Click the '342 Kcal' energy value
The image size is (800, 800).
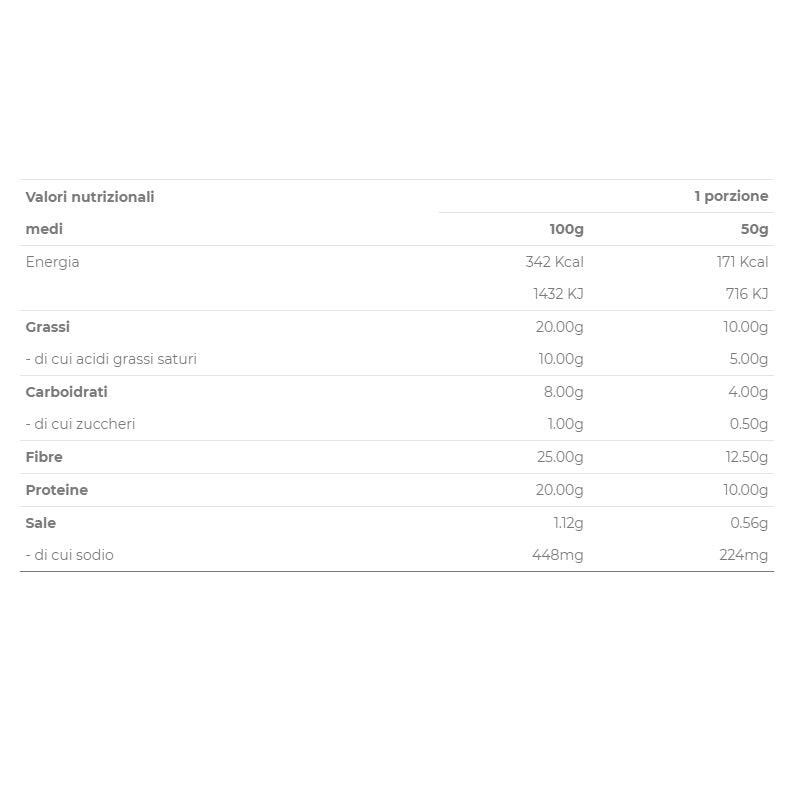coord(554,262)
